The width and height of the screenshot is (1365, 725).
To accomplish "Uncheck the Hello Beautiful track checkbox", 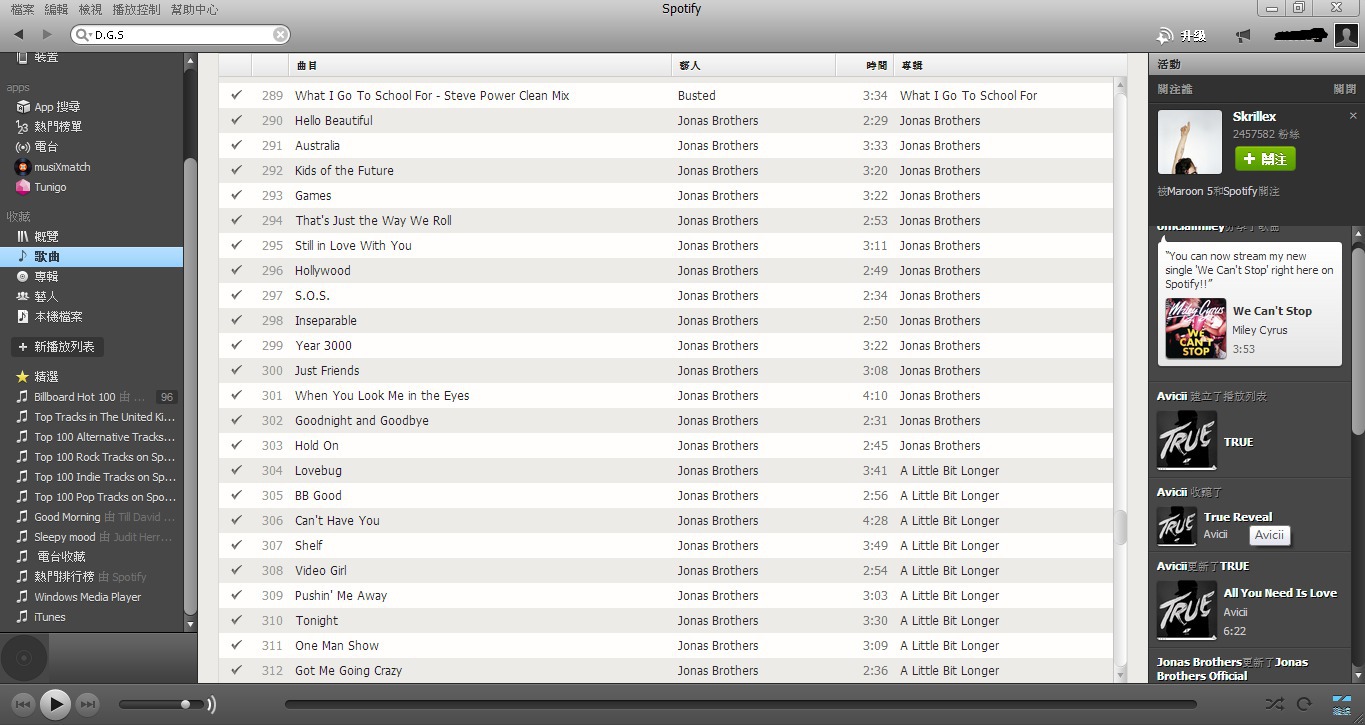I will coord(237,120).
